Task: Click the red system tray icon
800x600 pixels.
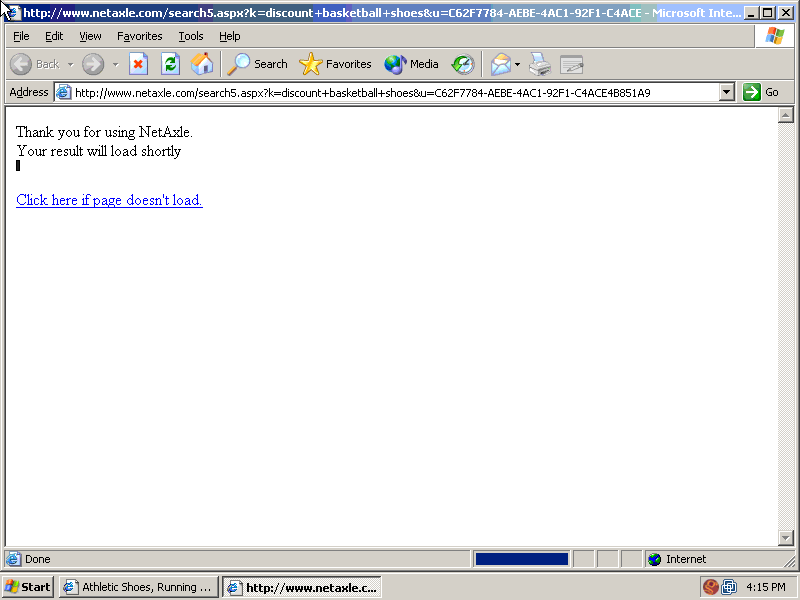Action: [x=710, y=587]
